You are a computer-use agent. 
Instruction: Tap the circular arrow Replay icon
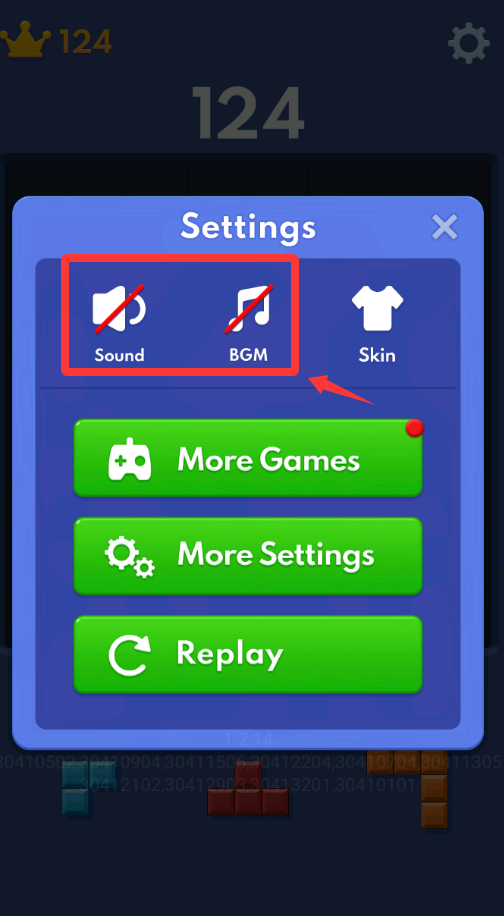[130, 654]
